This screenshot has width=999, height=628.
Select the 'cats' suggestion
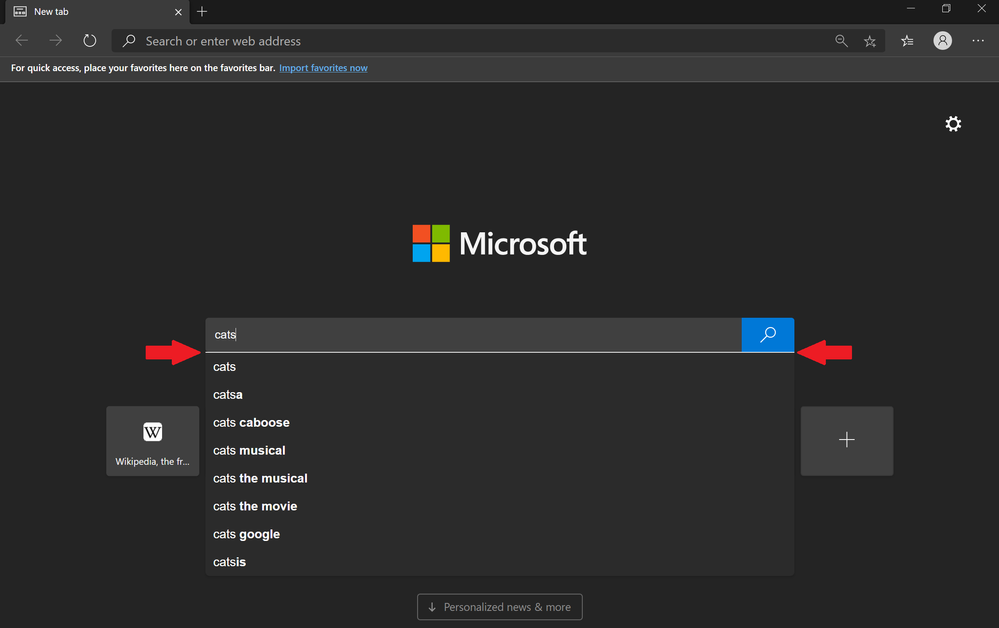point(500,367)
